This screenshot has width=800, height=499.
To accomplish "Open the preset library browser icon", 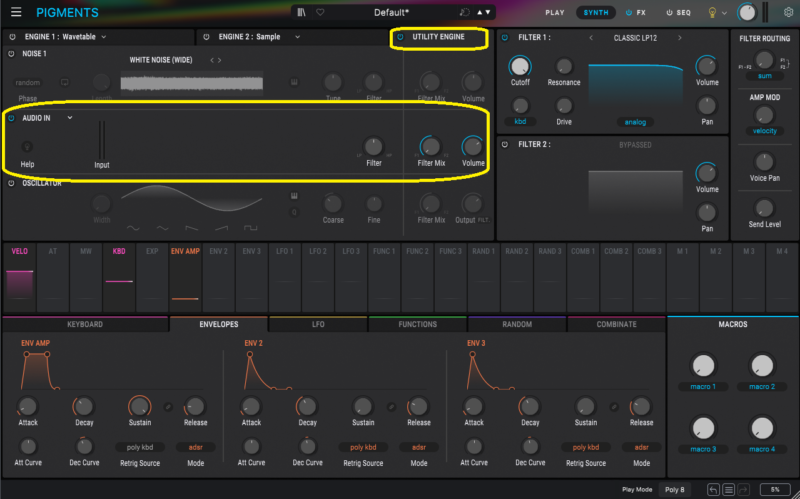I will pyautogui.click(x=302, y=12).
